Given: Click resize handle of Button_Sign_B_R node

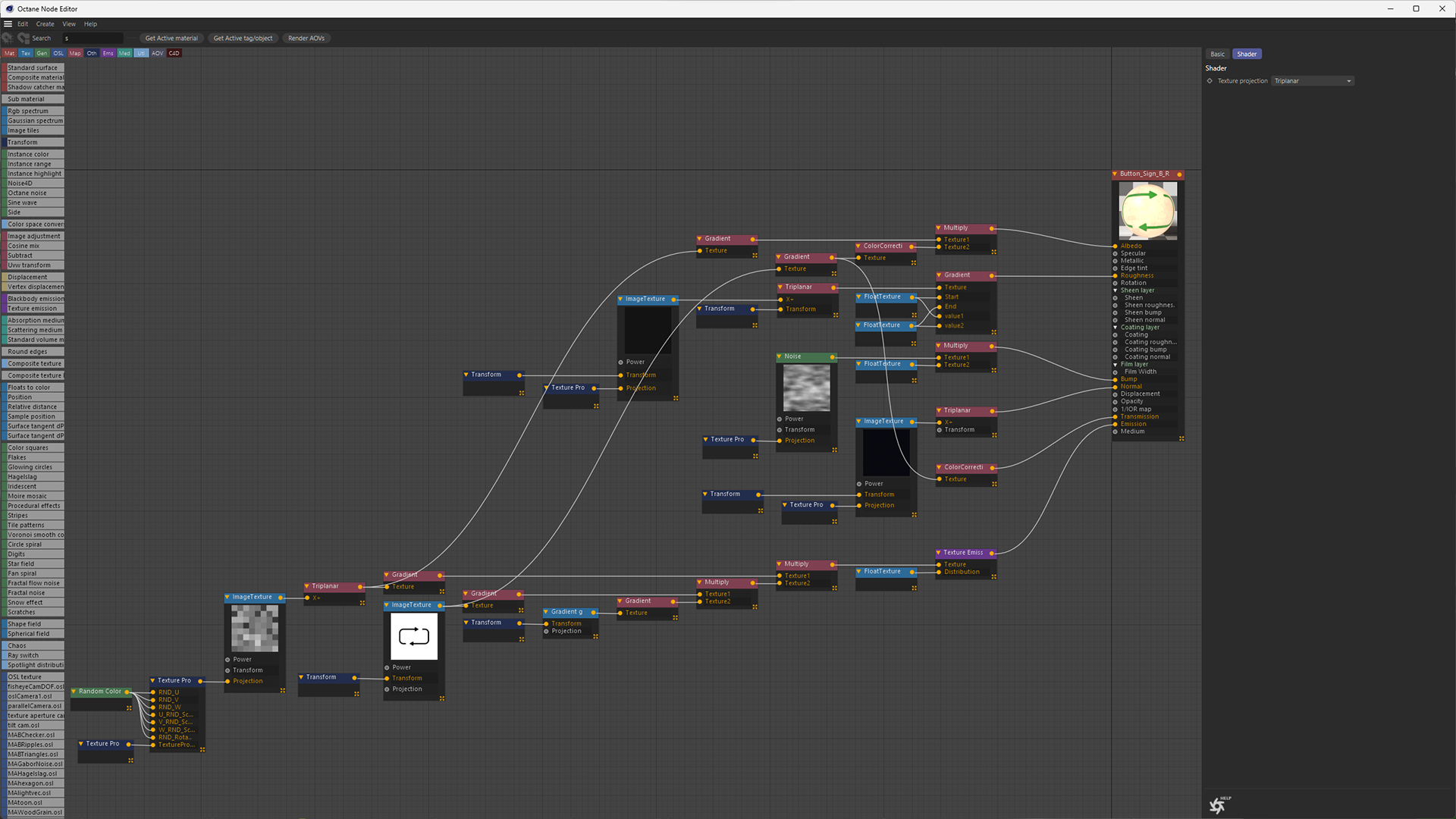Looking at the screenshot, I should pyautogui.click(x=1181, y=438).
